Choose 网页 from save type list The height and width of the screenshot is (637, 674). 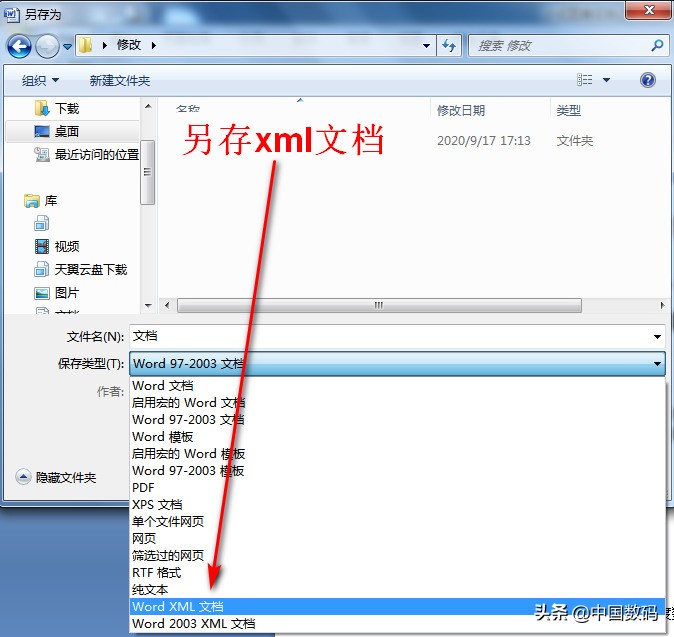pyautogui.click(x=397, y=539)
